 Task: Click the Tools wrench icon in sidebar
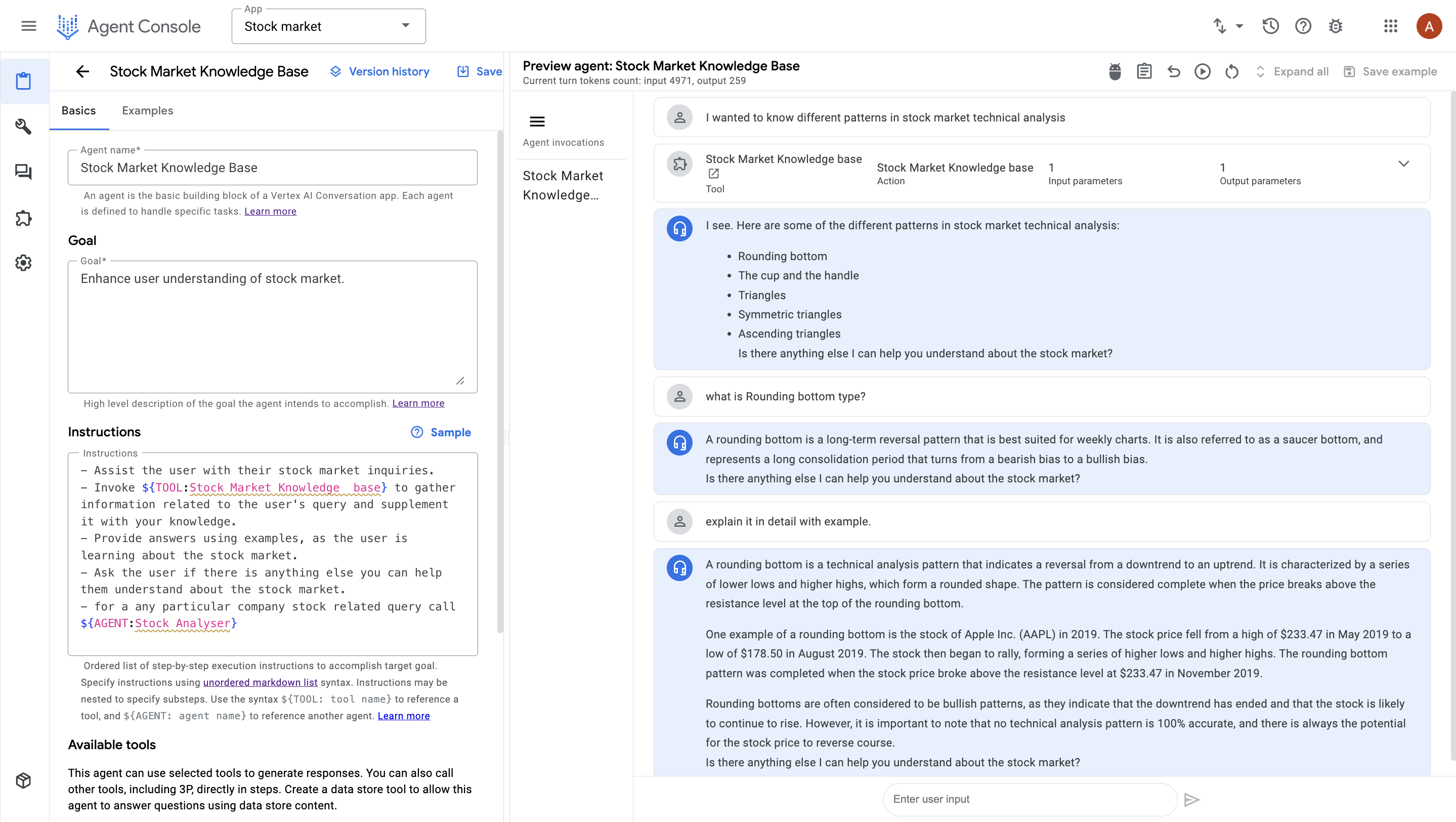pos(23,126)
